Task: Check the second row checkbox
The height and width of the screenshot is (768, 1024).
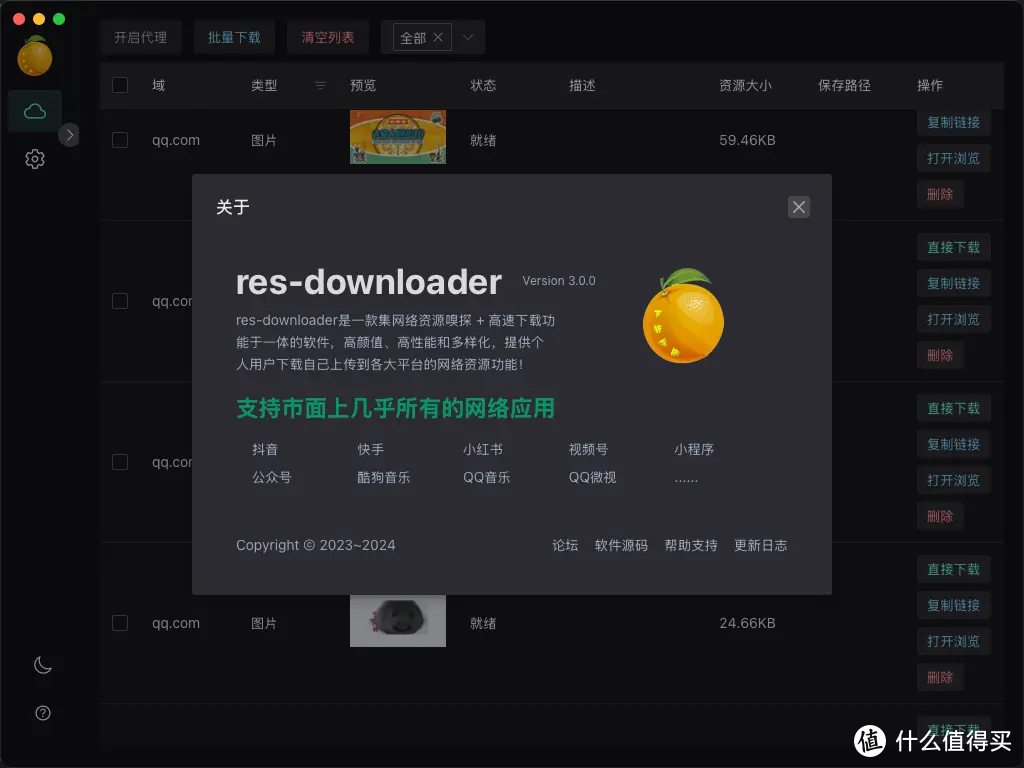Action: tap(120, 300)
